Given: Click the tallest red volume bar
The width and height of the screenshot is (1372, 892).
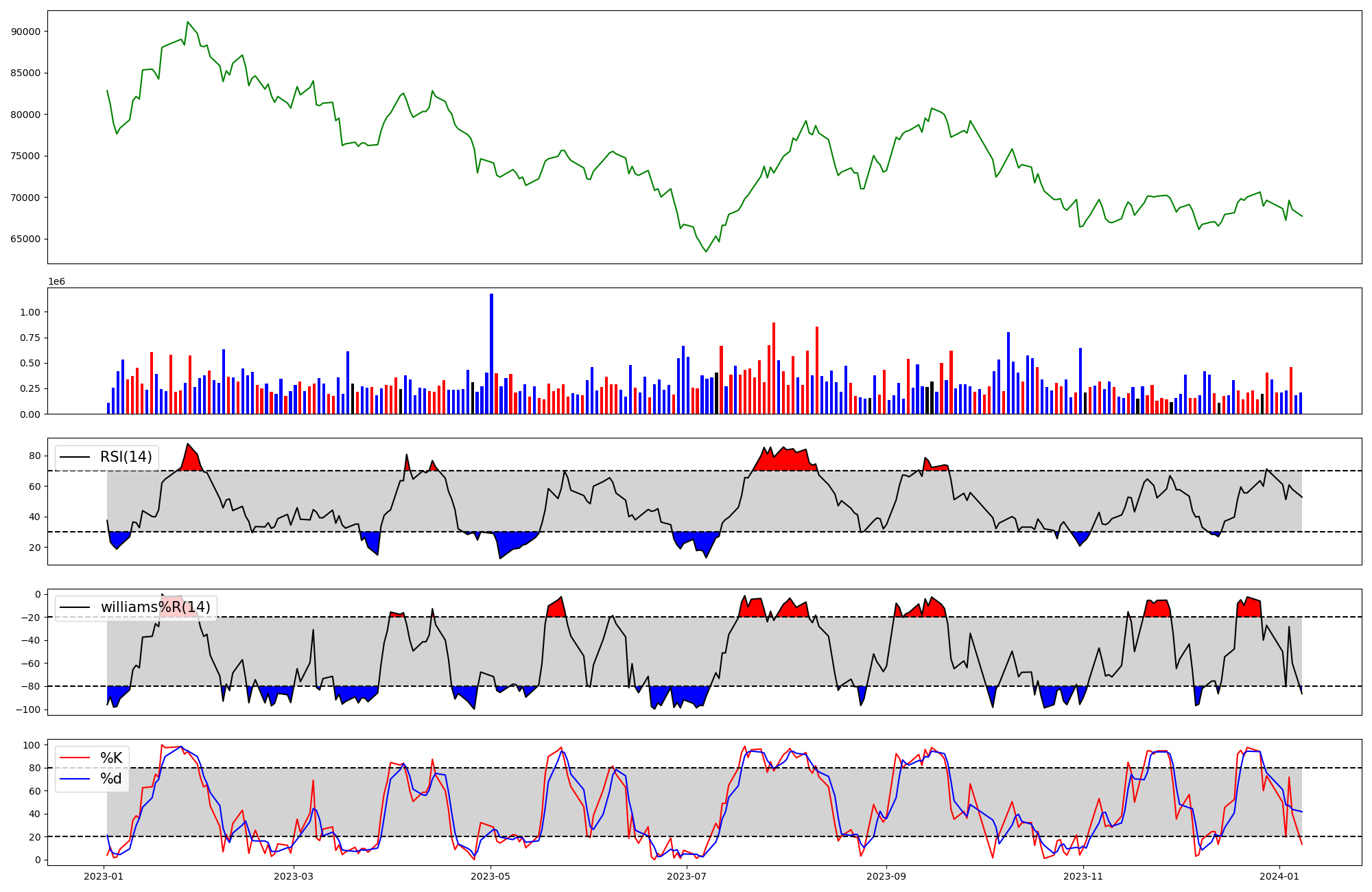Looking at the screenshot, I should (x=774, y=368).
